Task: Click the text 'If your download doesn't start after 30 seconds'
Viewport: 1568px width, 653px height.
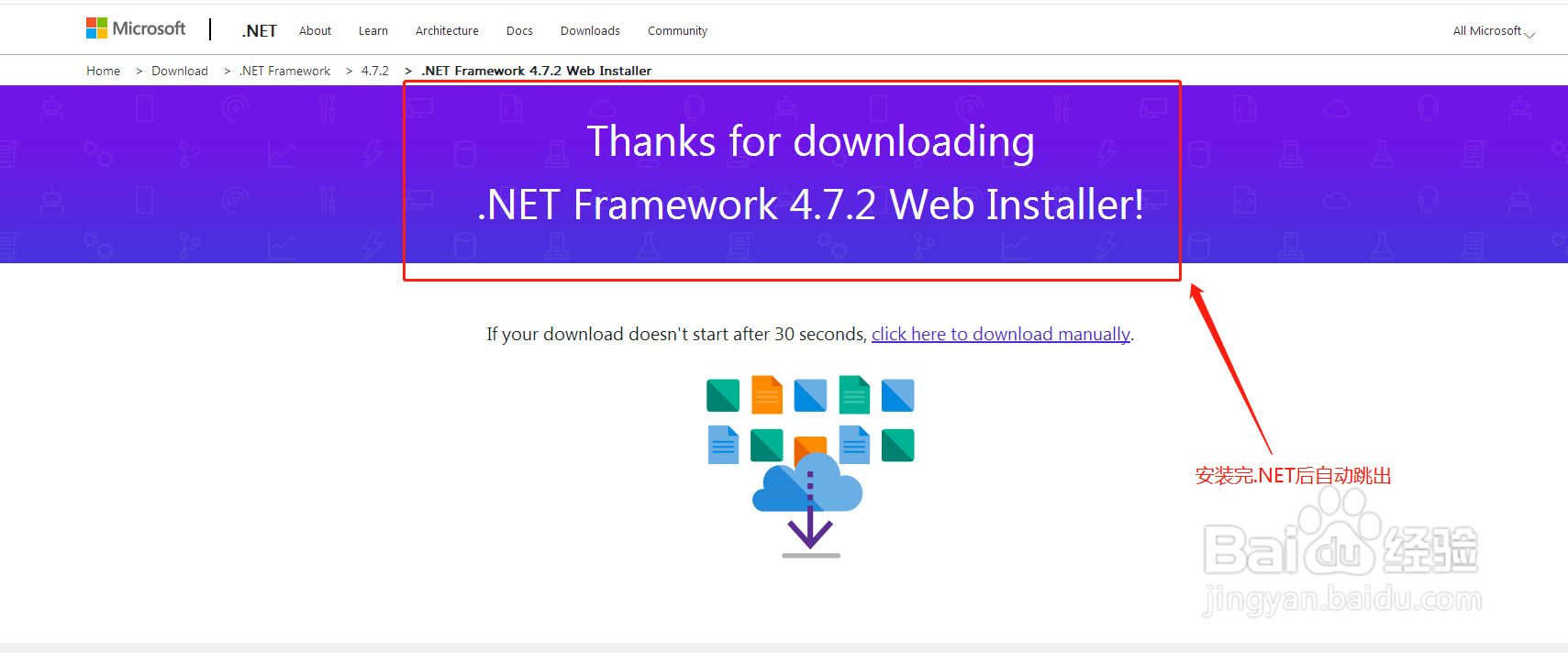Action: (x=676, y=334)
